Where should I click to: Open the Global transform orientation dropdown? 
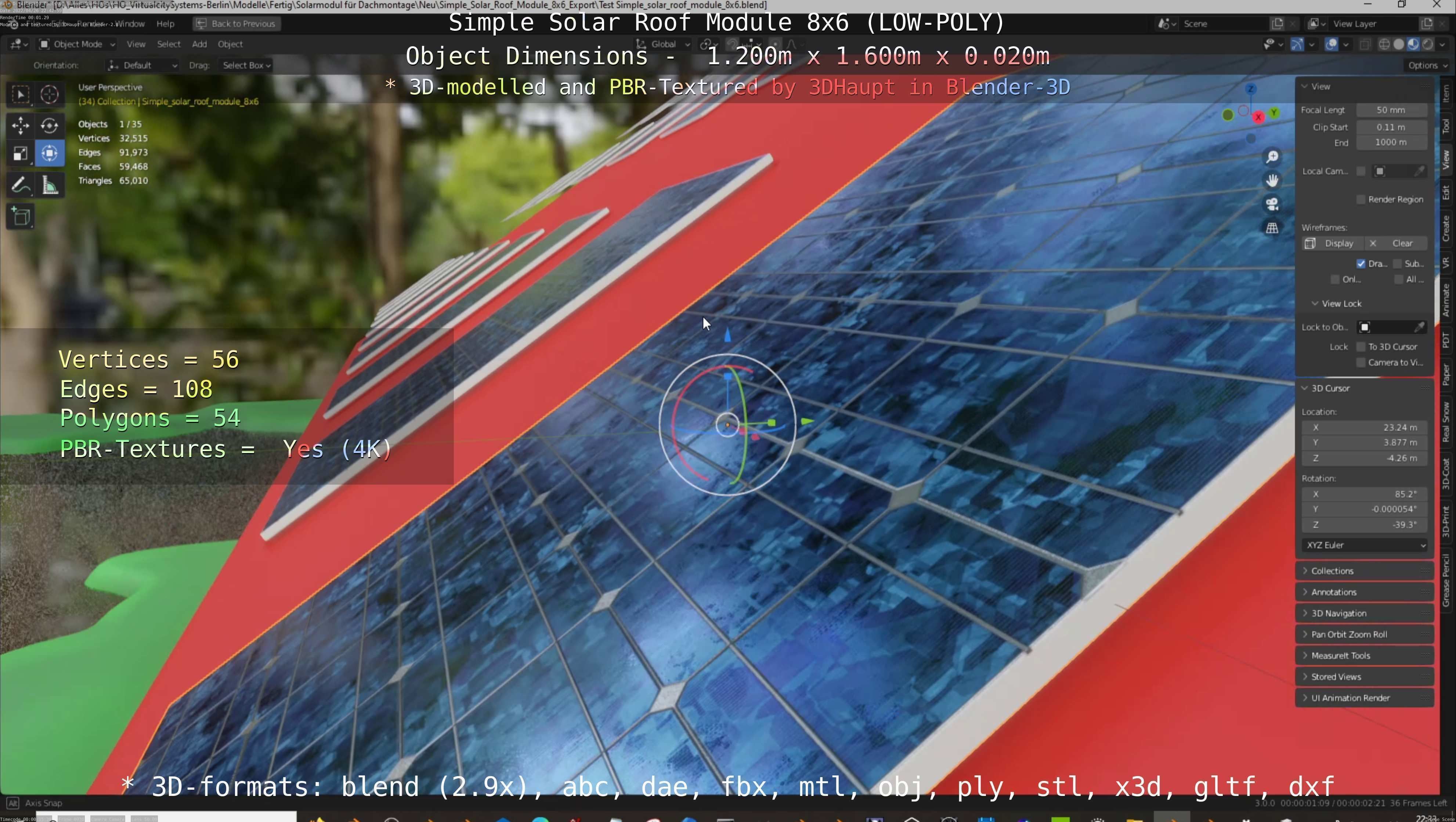pos(663,44)
